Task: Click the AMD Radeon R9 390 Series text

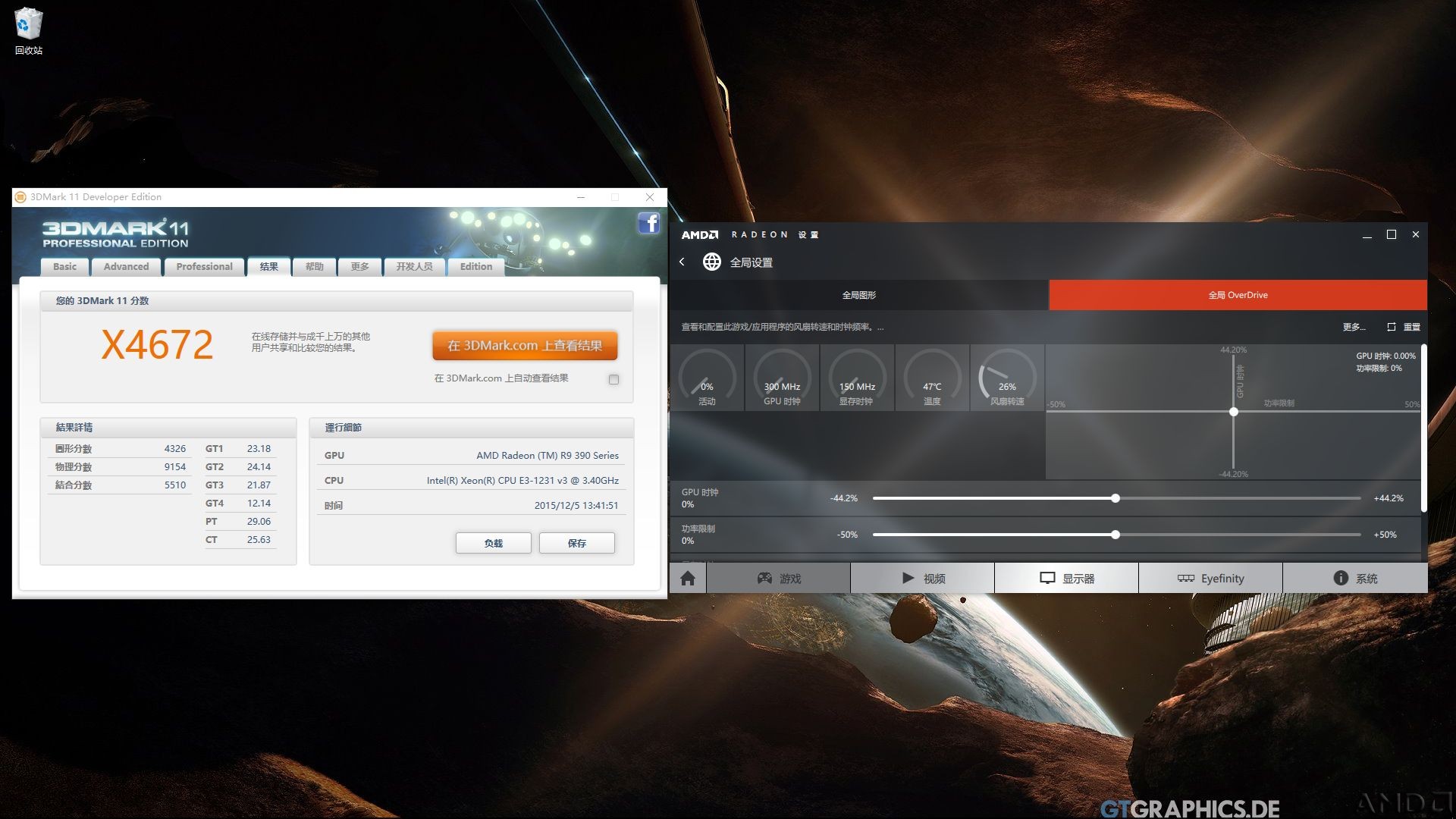Action: pos(548,456)
